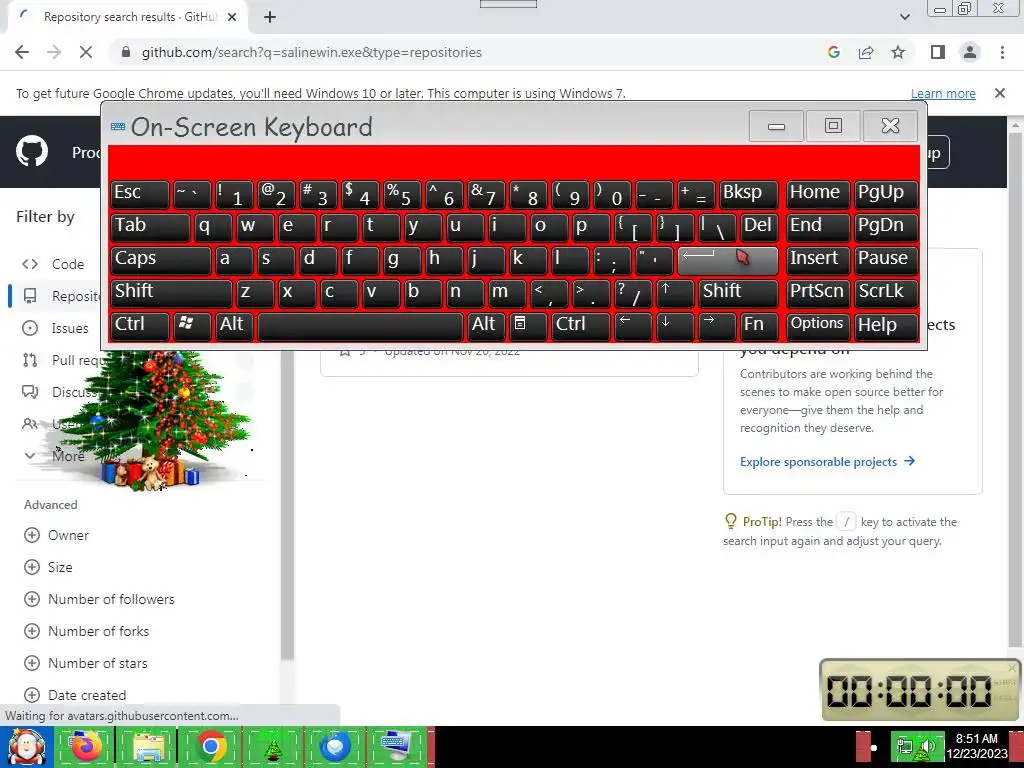Viewport: 1024px width, 768px height.
Task: Click the space bar on keyboard
Action: click(x=360, y=325)
